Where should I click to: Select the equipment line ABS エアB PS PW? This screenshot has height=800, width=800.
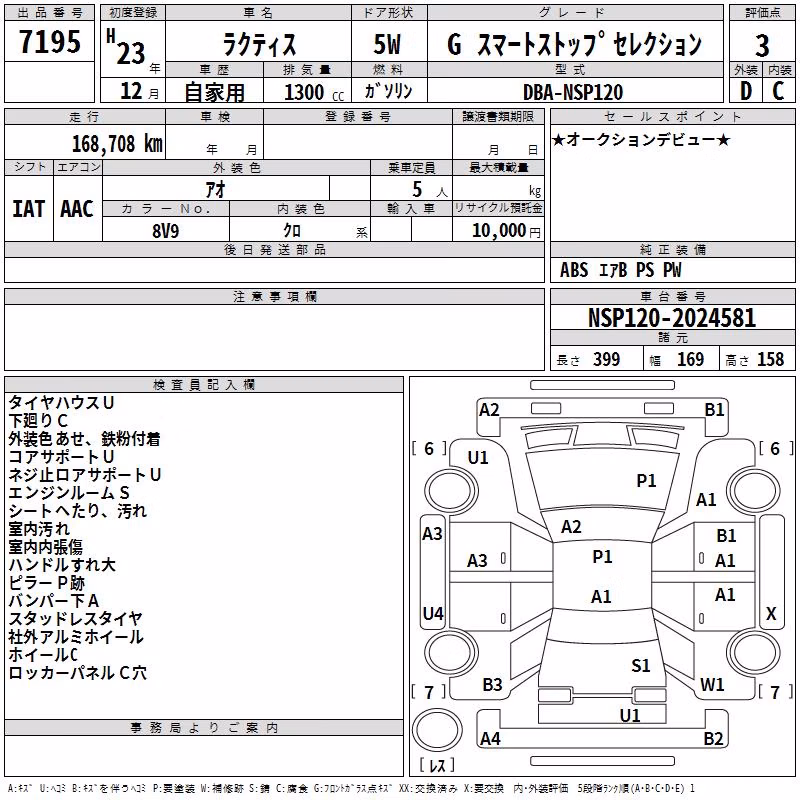[x=620, y=270]
